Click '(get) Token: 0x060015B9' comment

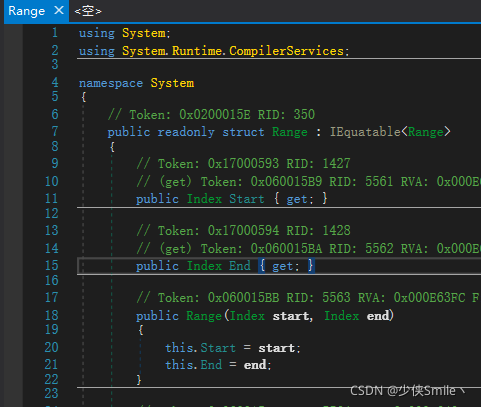coord(241,182)
